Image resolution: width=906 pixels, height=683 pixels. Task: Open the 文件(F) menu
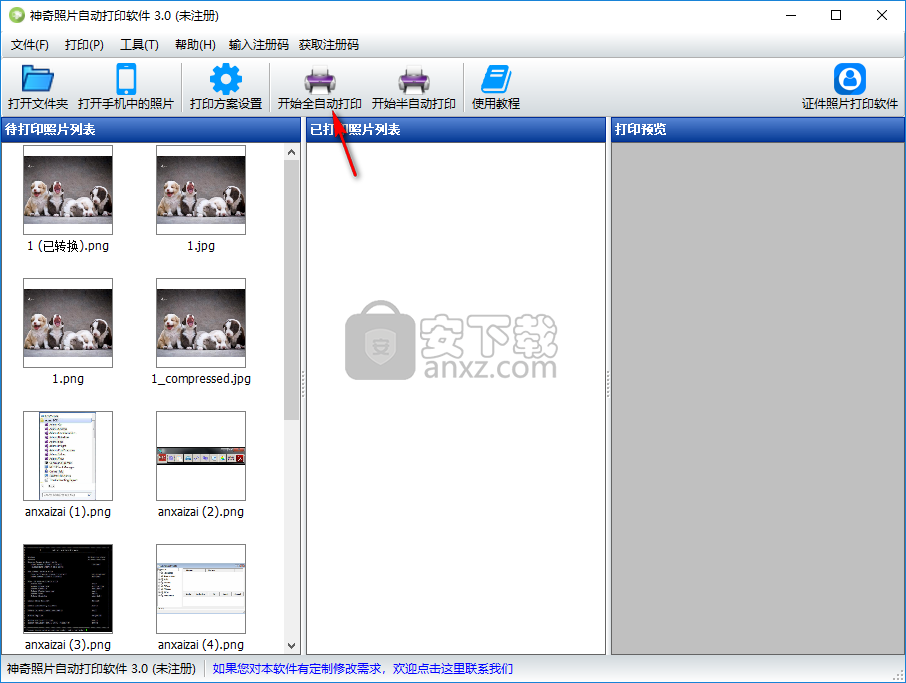(29, 45)
